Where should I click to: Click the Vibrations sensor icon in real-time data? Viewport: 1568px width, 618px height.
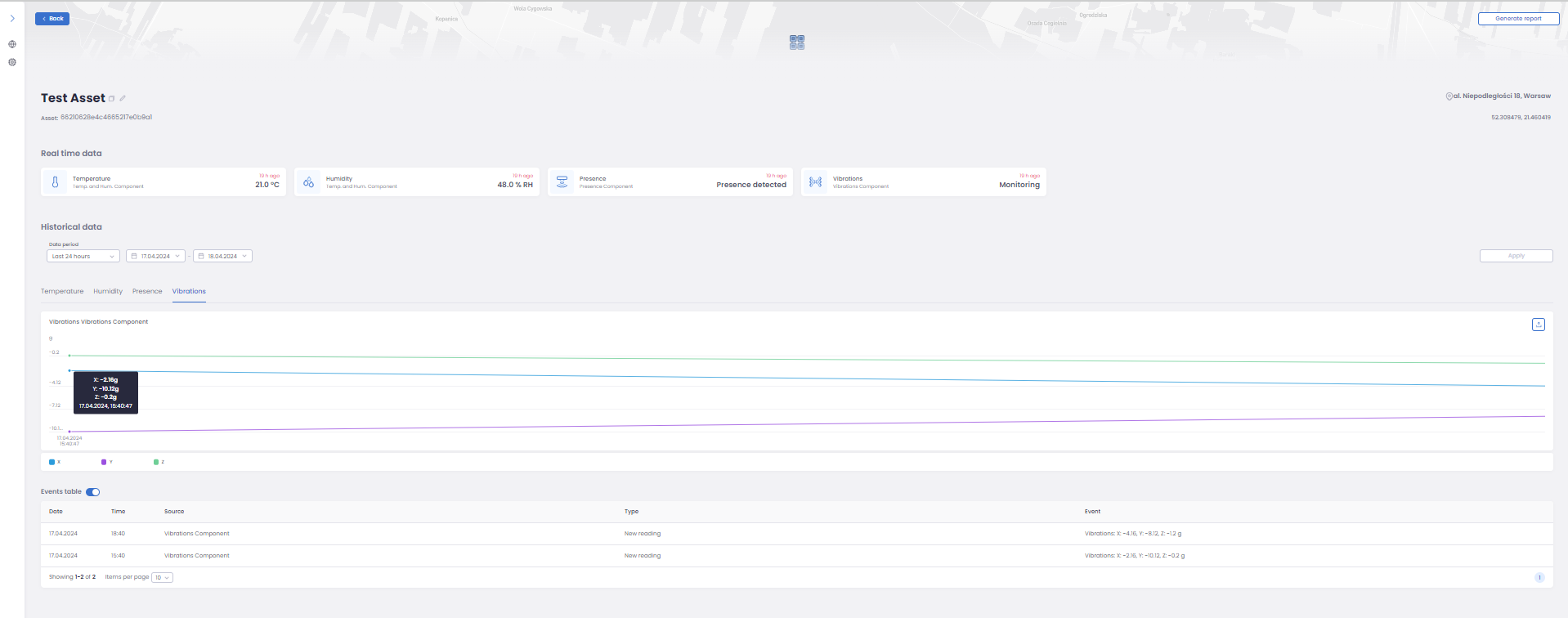point(815,182)
